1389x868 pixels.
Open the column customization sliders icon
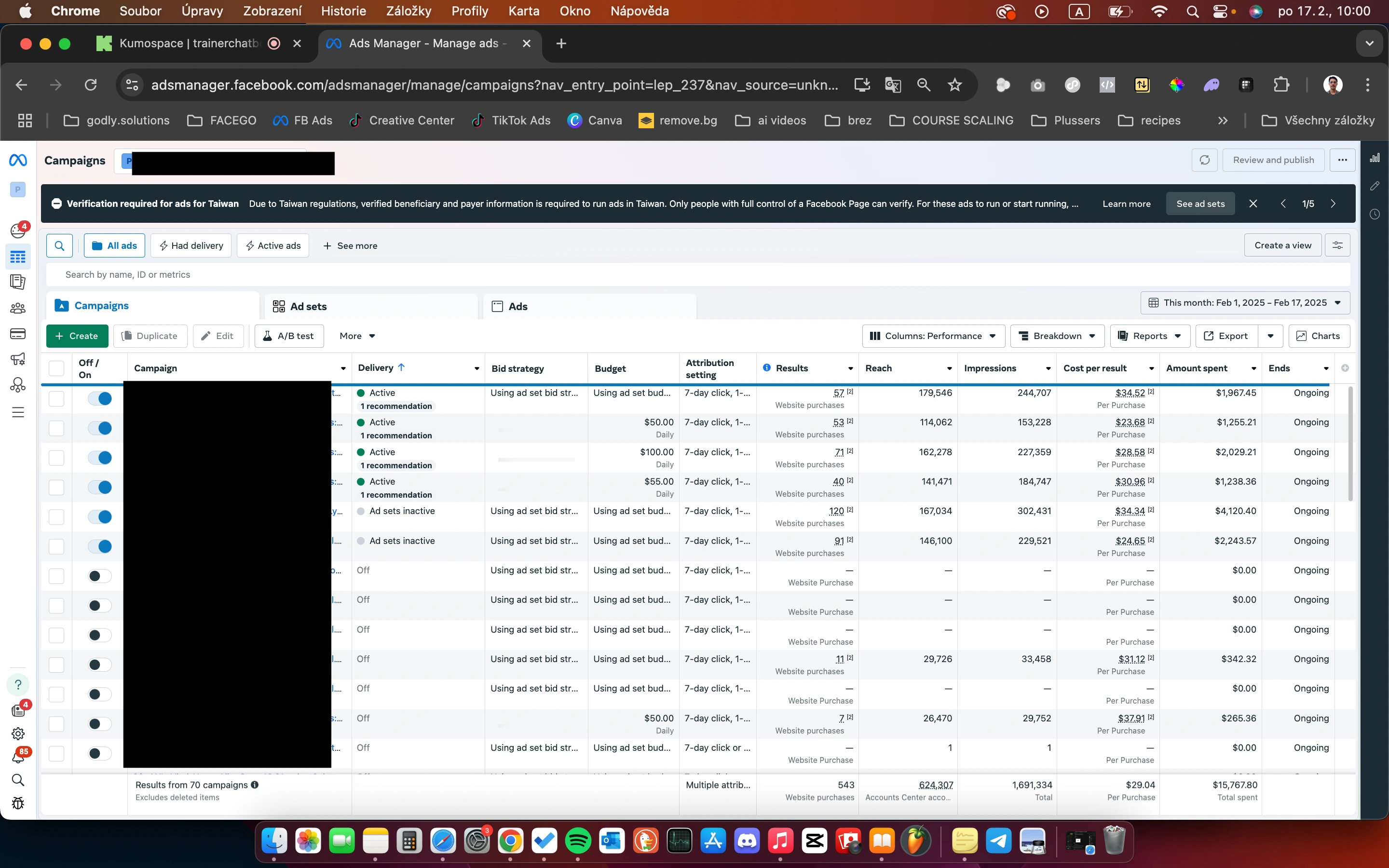(1337, 246)
